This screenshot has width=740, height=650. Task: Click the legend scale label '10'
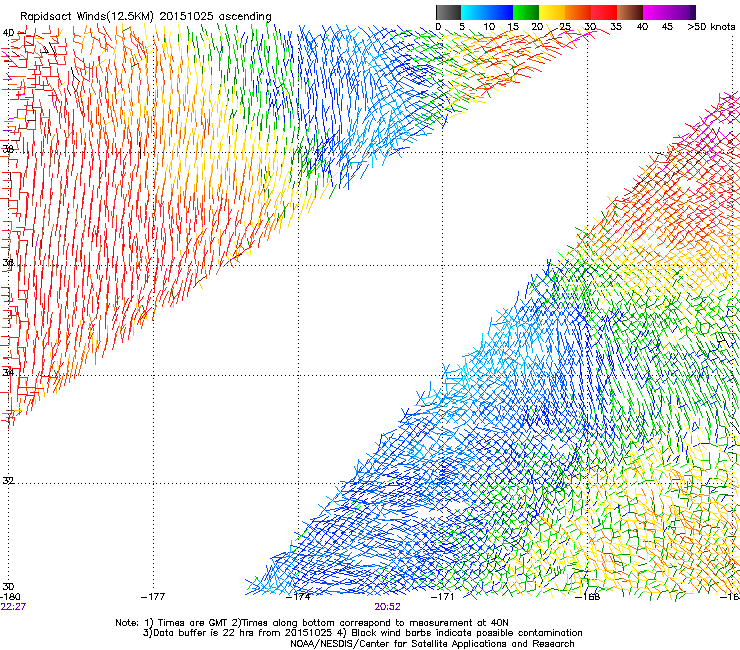(489, 26)
